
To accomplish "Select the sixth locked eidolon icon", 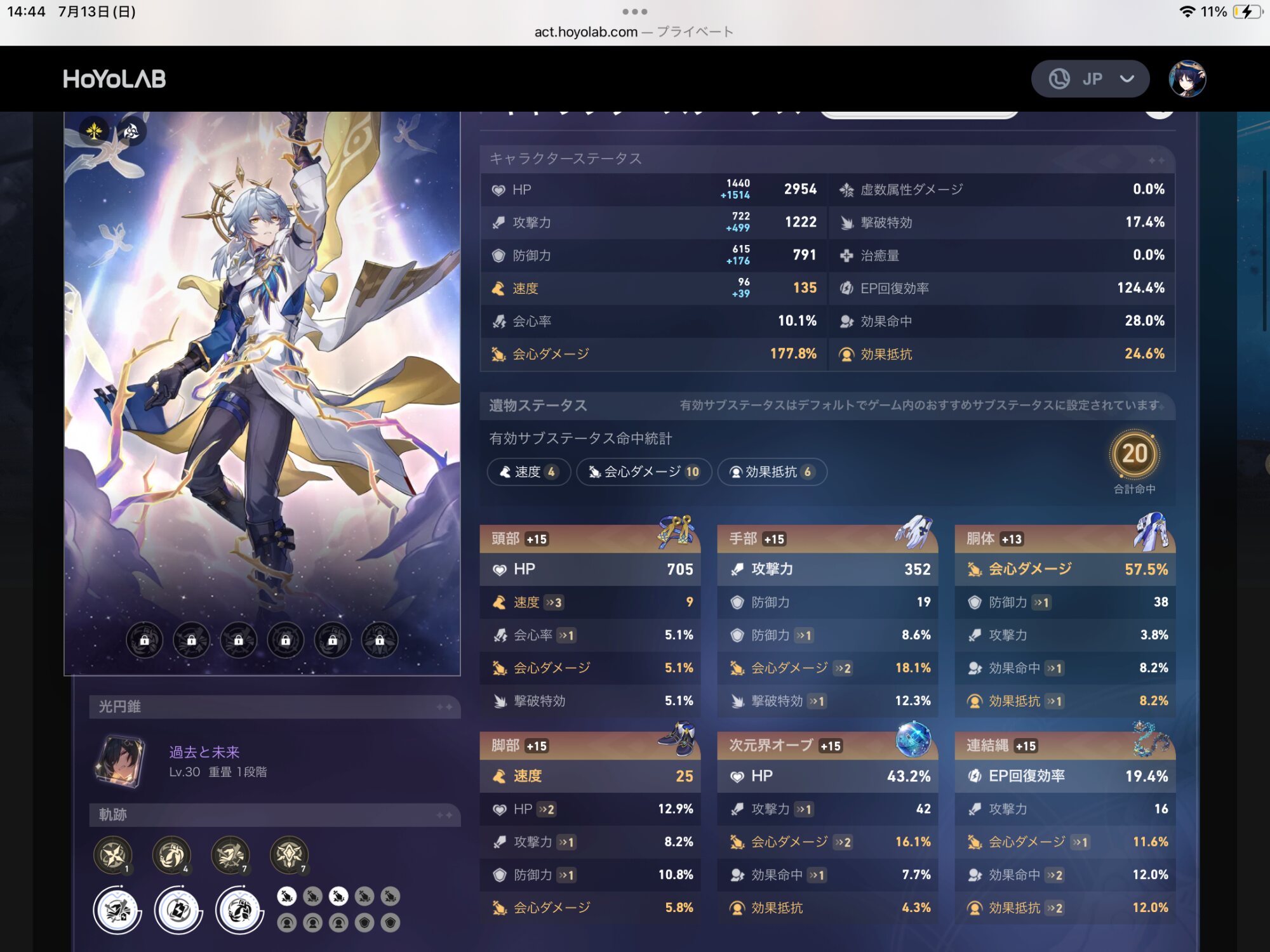I will 379,640.
